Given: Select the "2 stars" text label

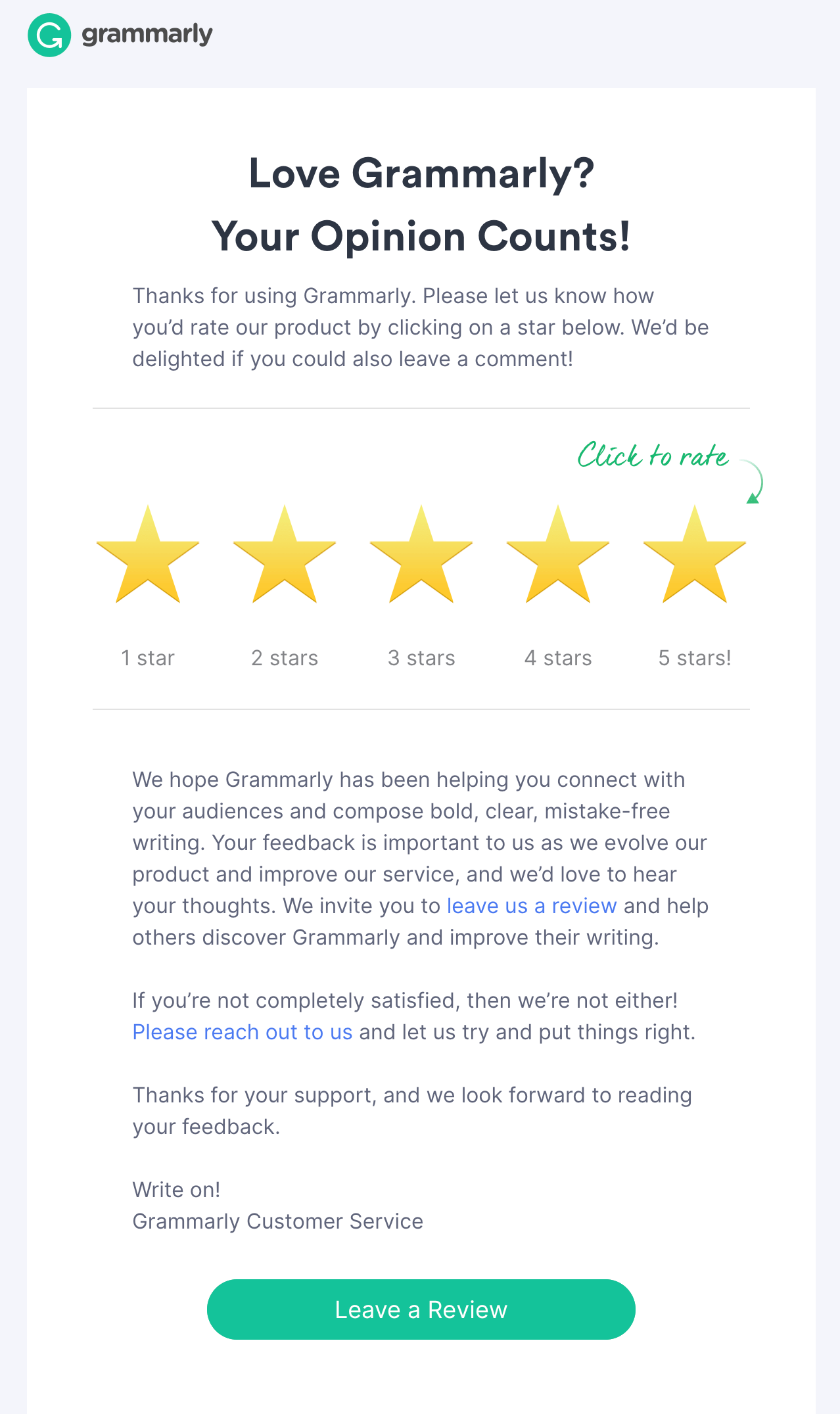Looking at the screenshot, I should pos(285,658).
